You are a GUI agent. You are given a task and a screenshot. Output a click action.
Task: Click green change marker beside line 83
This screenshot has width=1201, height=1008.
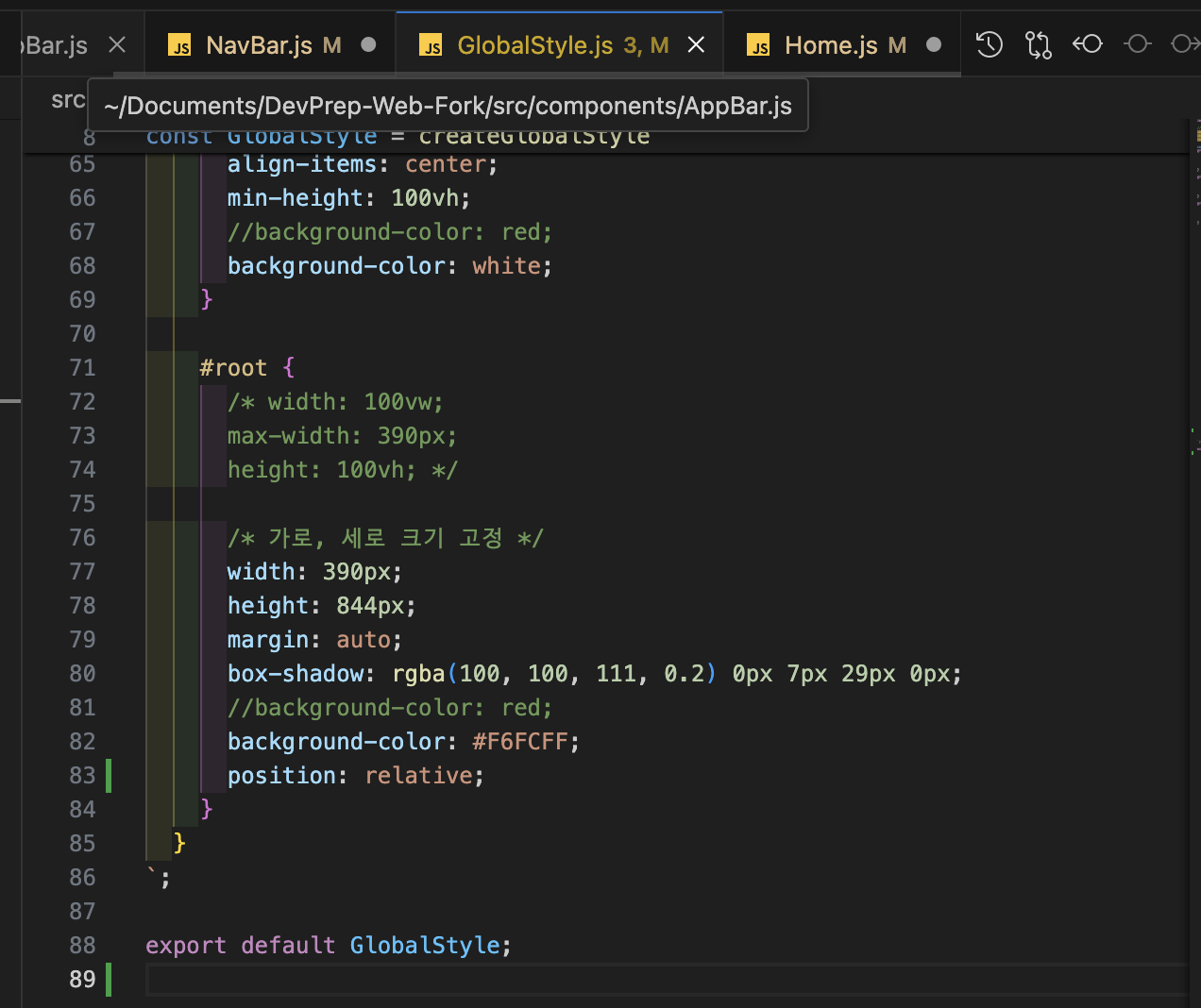[109, 775]
